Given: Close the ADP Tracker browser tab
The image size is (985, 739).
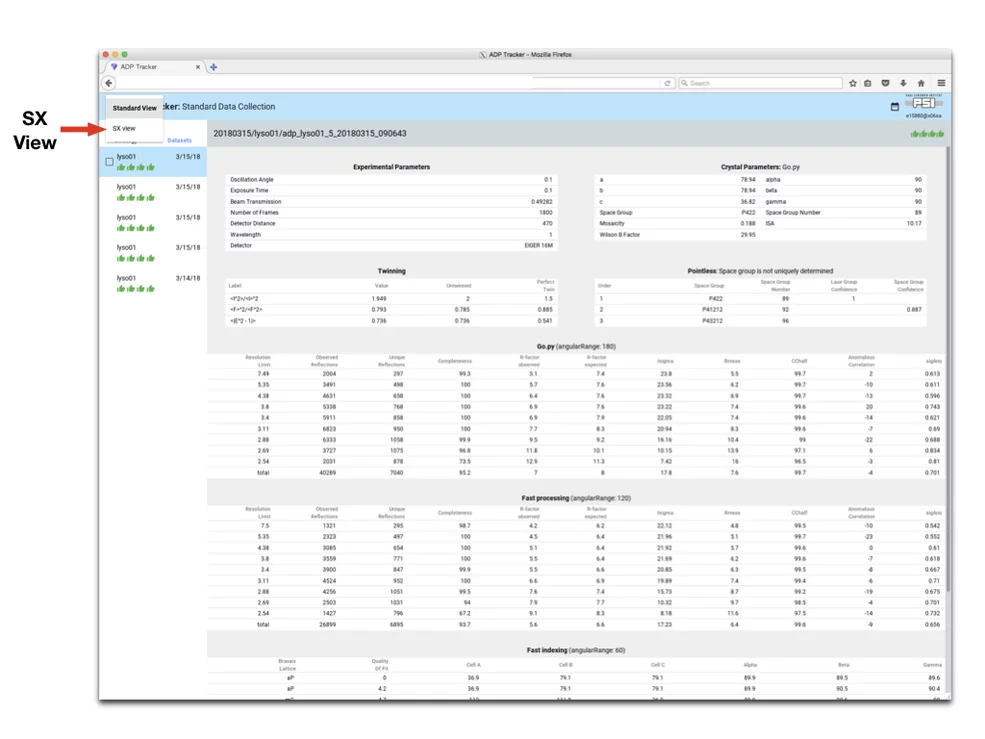Looking at the screenshot, I should (x=198, y=67).
